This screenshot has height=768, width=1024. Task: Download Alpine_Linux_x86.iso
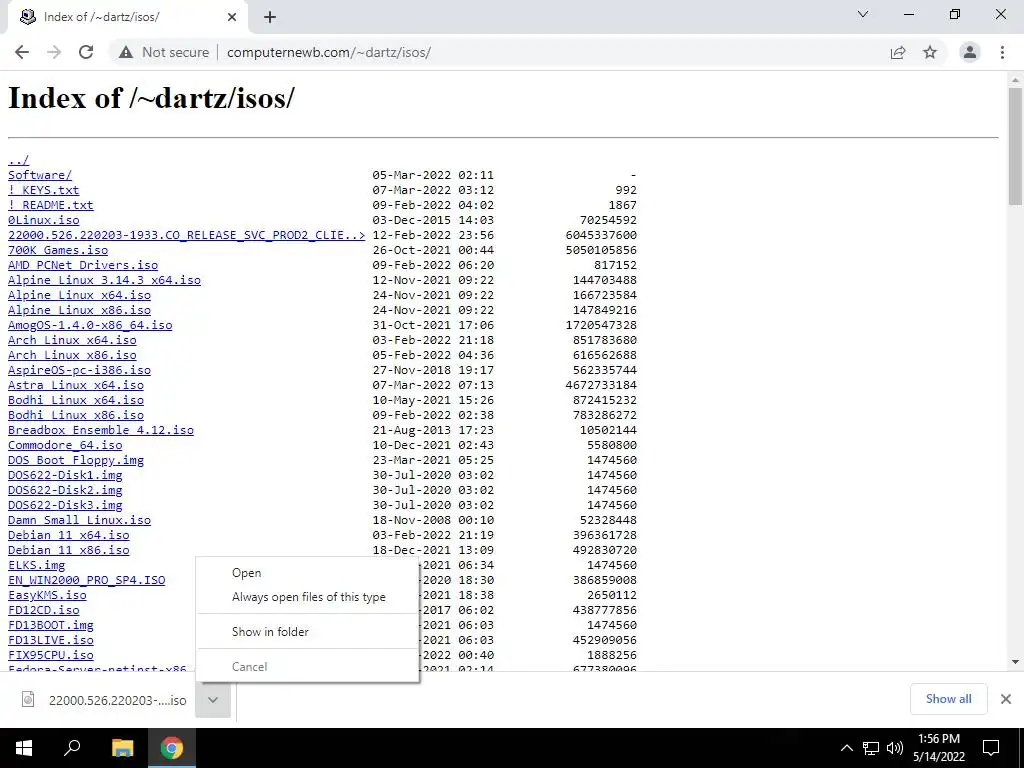click(79, 310)
